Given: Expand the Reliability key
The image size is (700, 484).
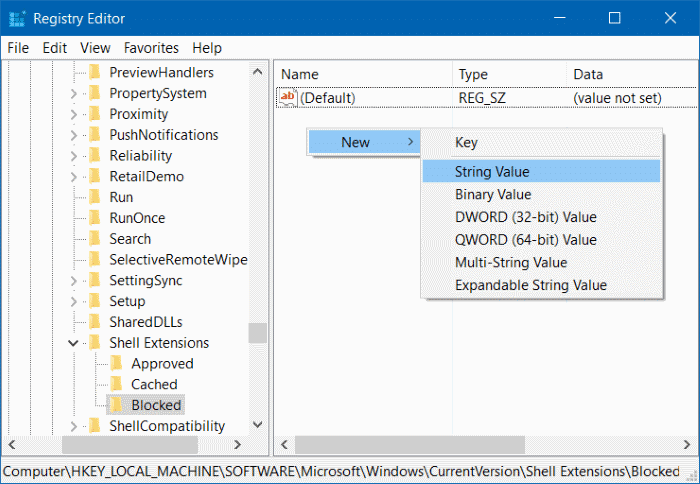Looking at the screenshot, I should pyautogui.click(x=74, y=156).
